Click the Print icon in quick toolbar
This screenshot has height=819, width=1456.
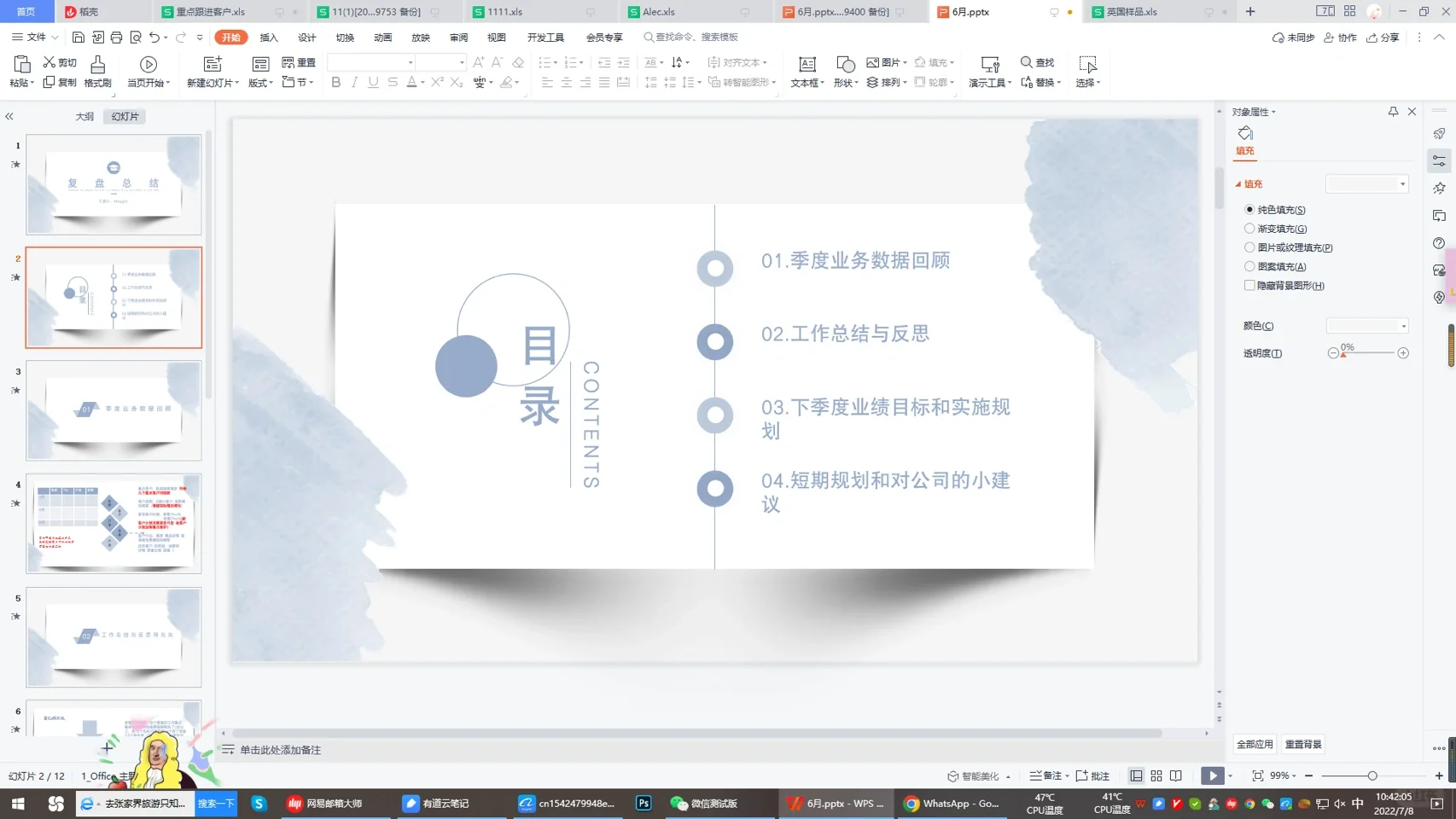point(116,38)
